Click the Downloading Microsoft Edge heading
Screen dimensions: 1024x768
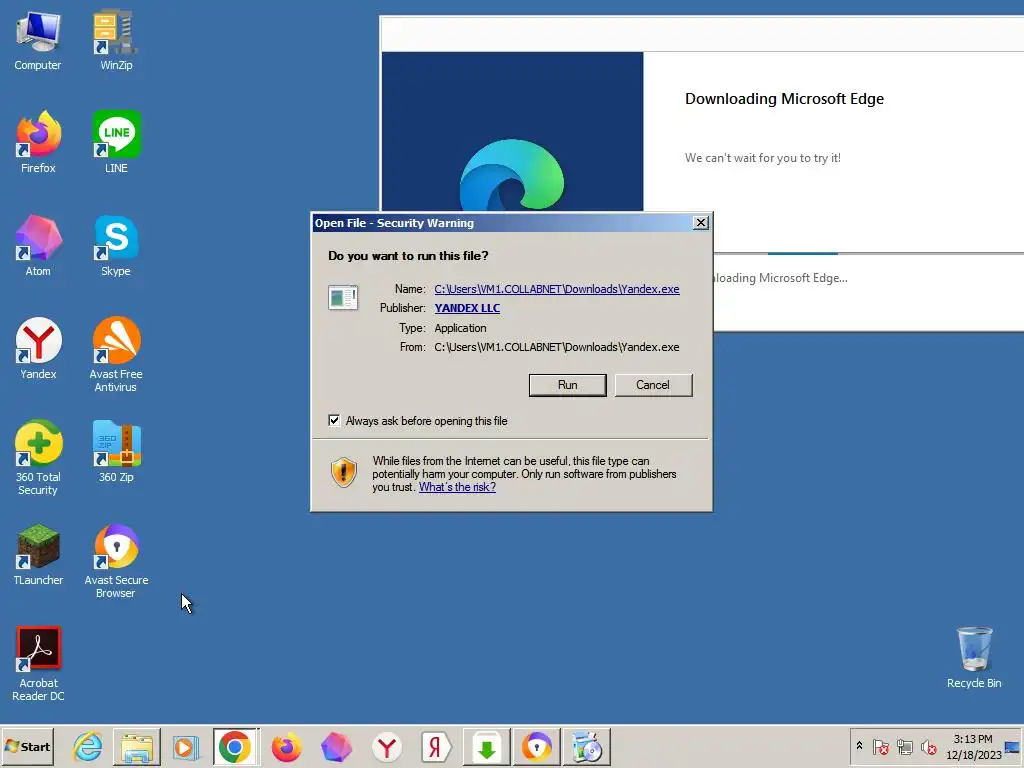click(x=784, y=99)
